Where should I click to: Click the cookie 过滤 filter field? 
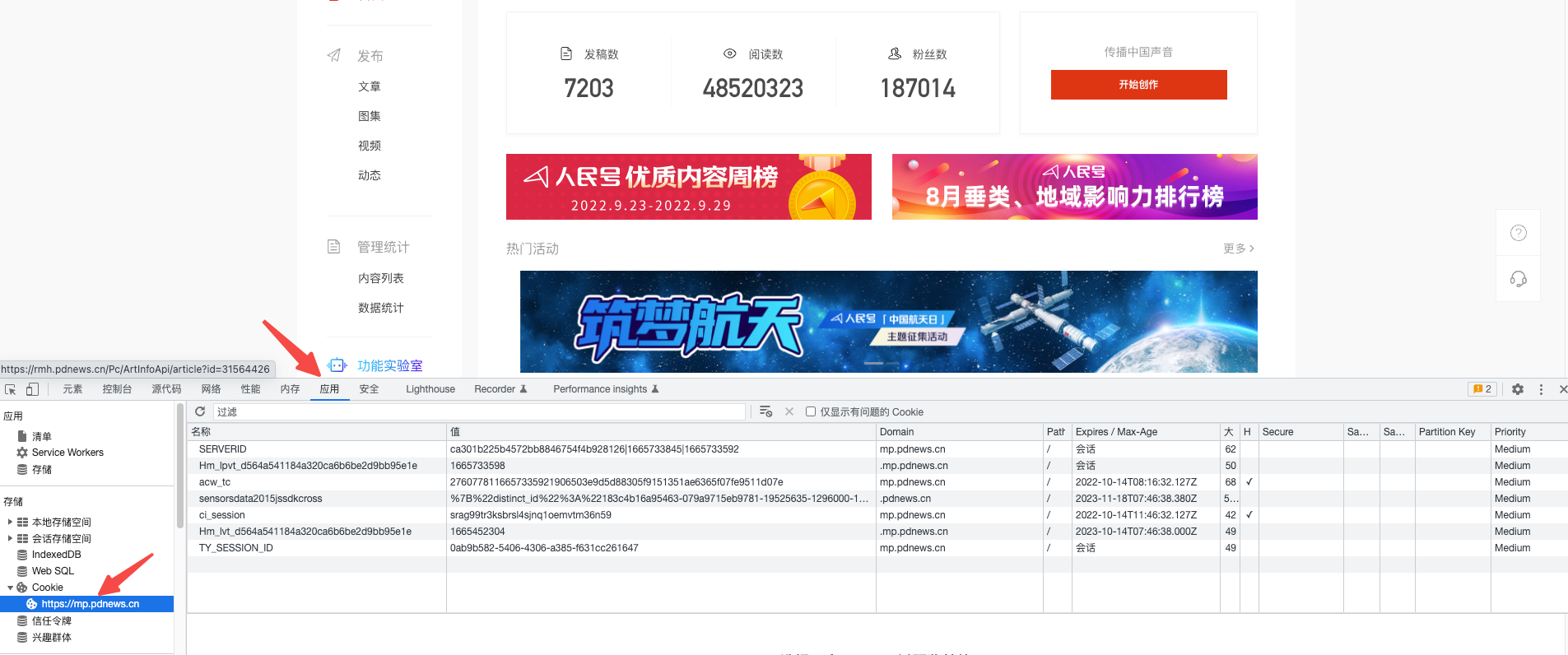pos(479,411)
